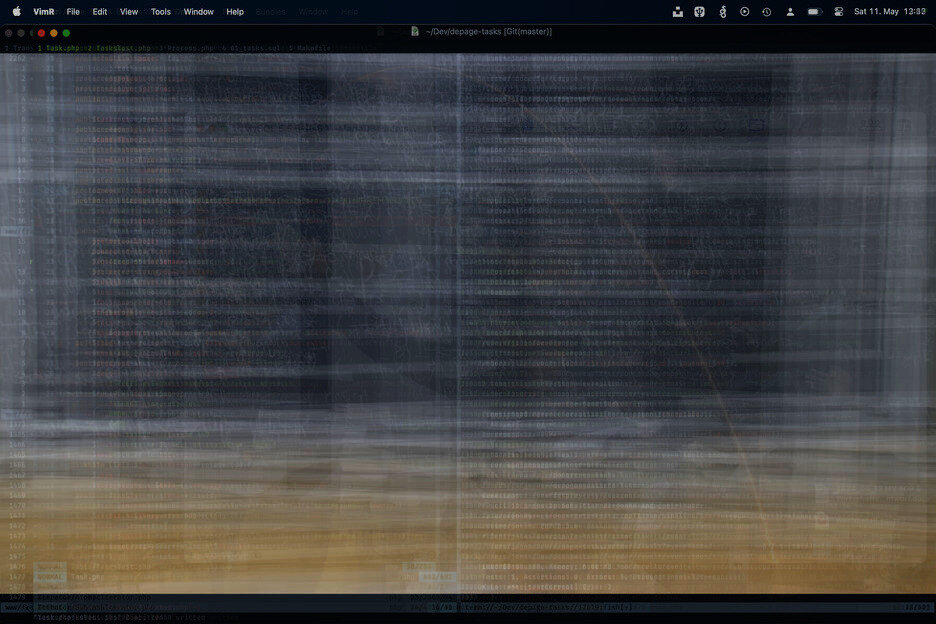The height and width of the screenshot is (624, 936).
Task: Click the inbox tray icon in the menu bar
Action: tap(678, 11)
